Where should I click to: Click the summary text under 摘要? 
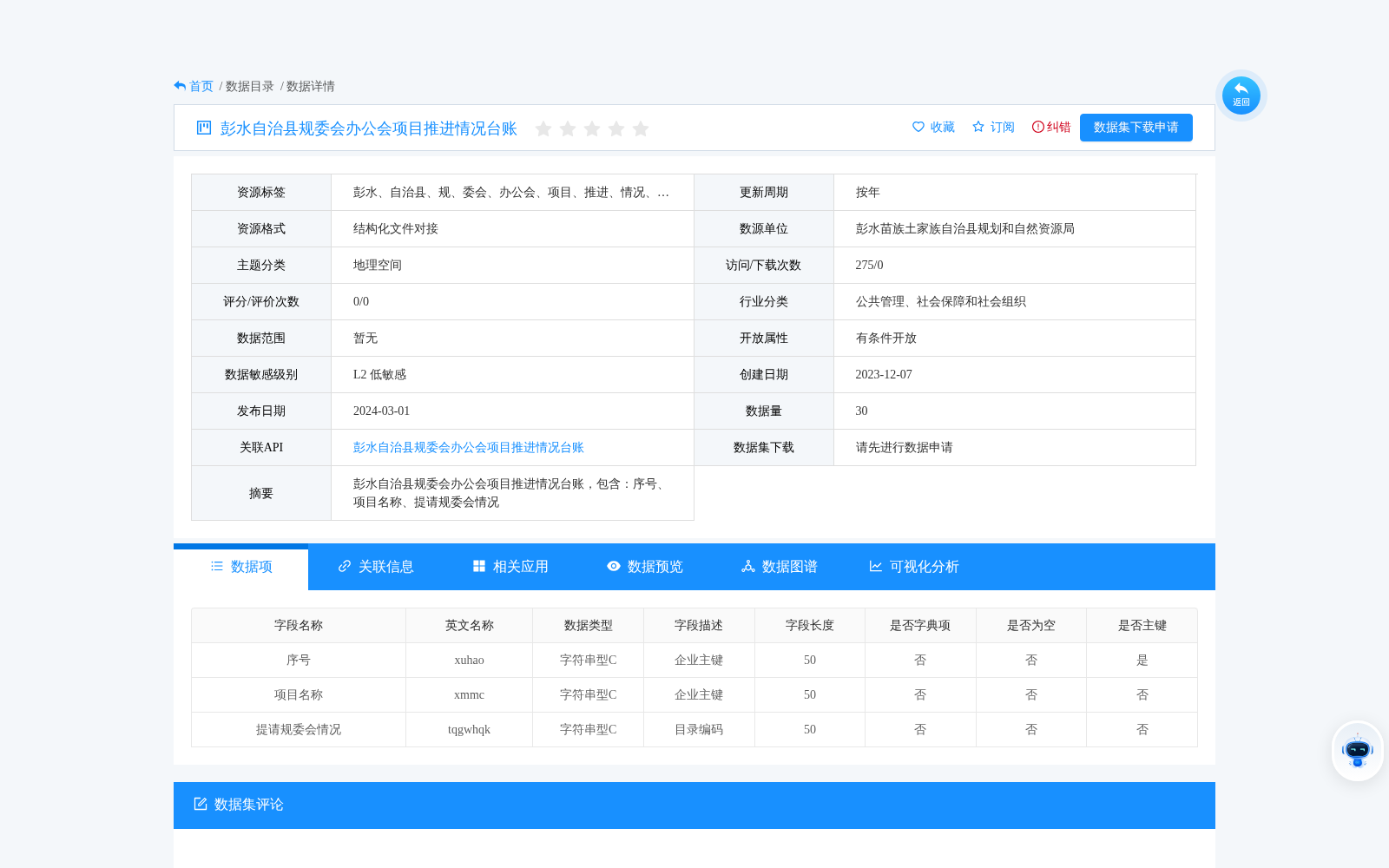[512, 493]
